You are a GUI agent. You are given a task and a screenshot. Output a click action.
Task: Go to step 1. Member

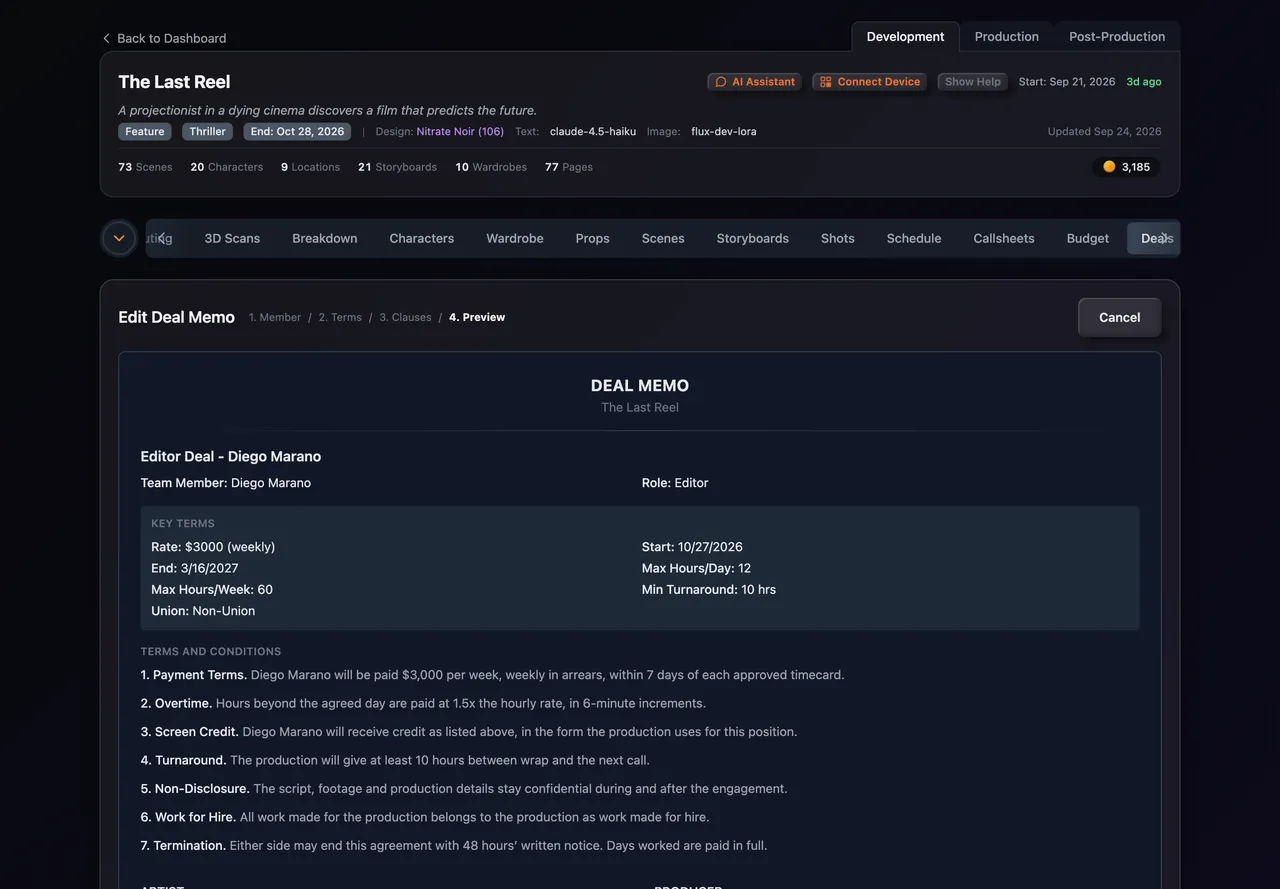pos(275,317)
